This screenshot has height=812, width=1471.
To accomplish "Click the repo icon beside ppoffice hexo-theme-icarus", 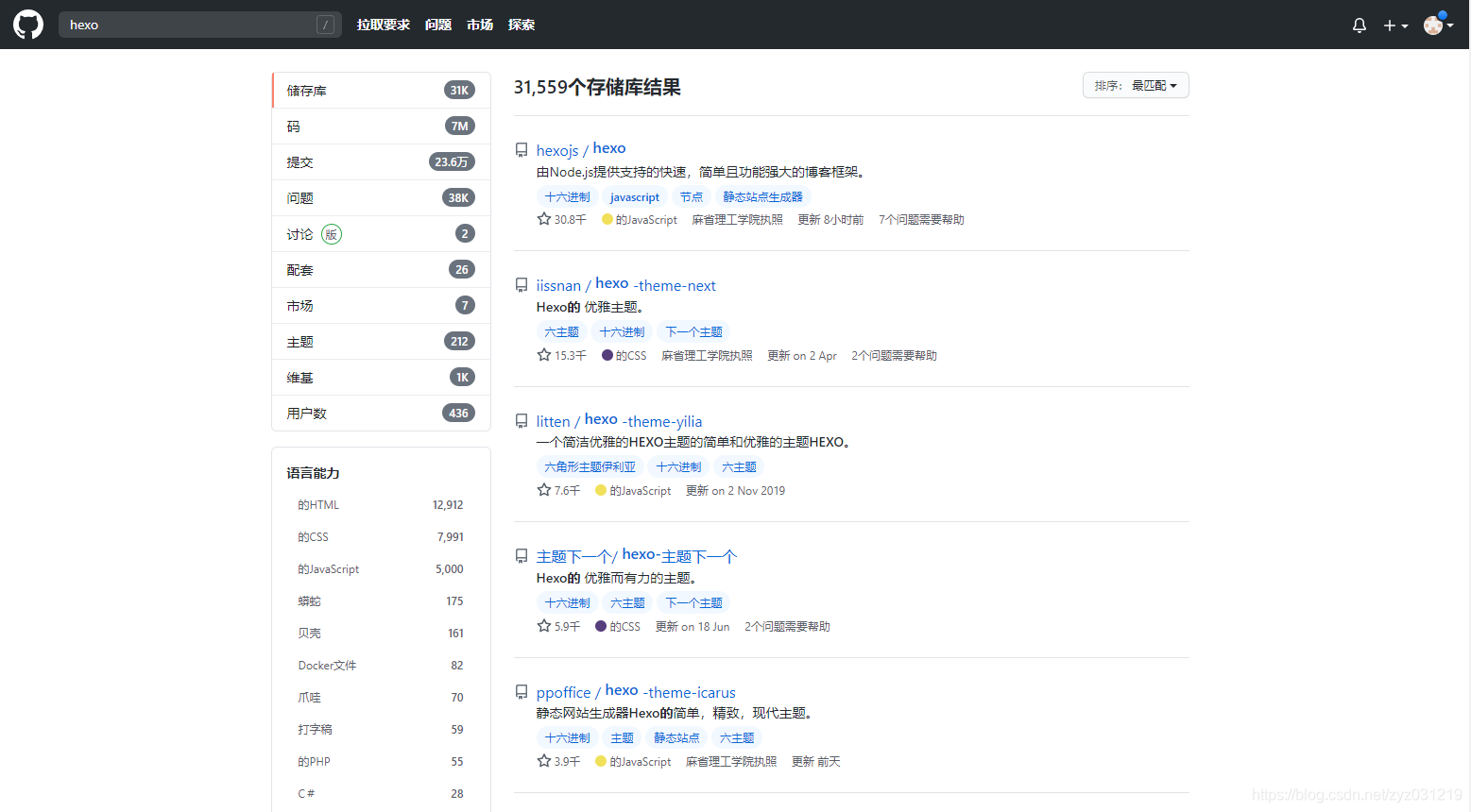I will [522, 692].
